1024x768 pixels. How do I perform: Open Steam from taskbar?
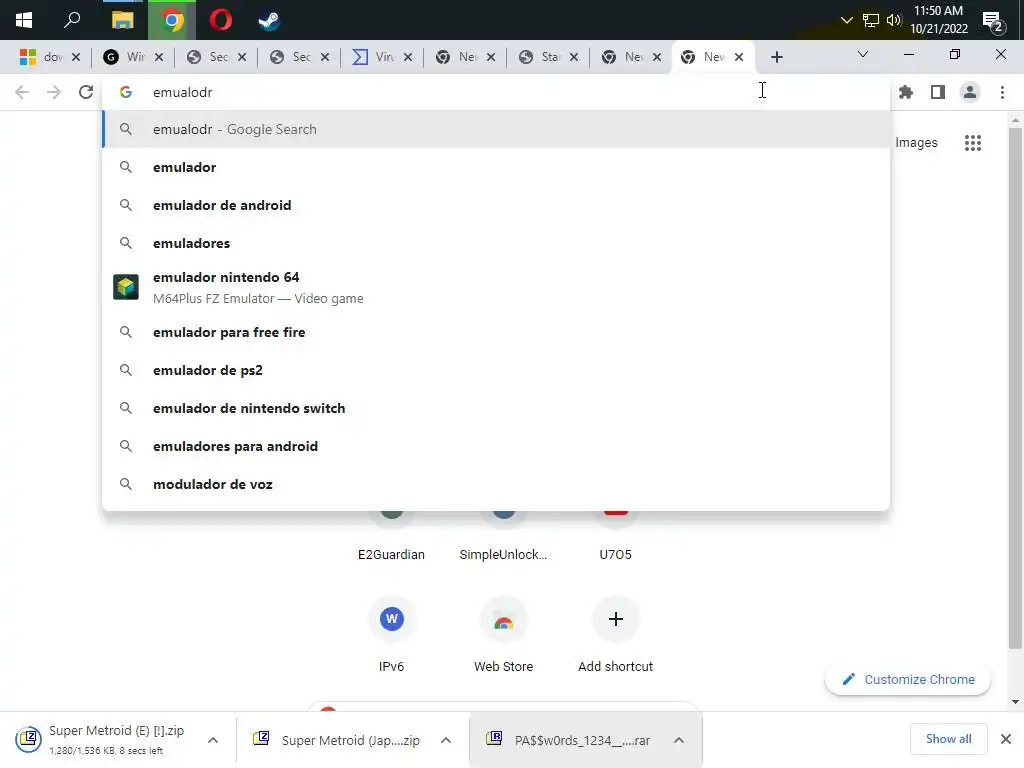(269, 20)
